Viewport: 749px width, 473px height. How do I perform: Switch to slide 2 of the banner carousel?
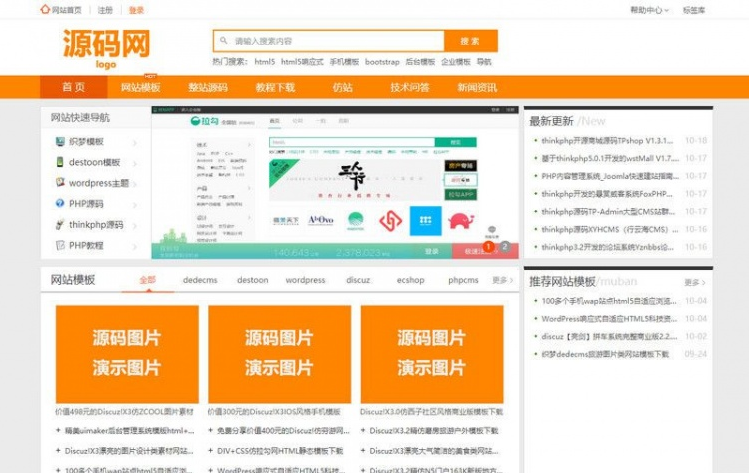(505, 246)
